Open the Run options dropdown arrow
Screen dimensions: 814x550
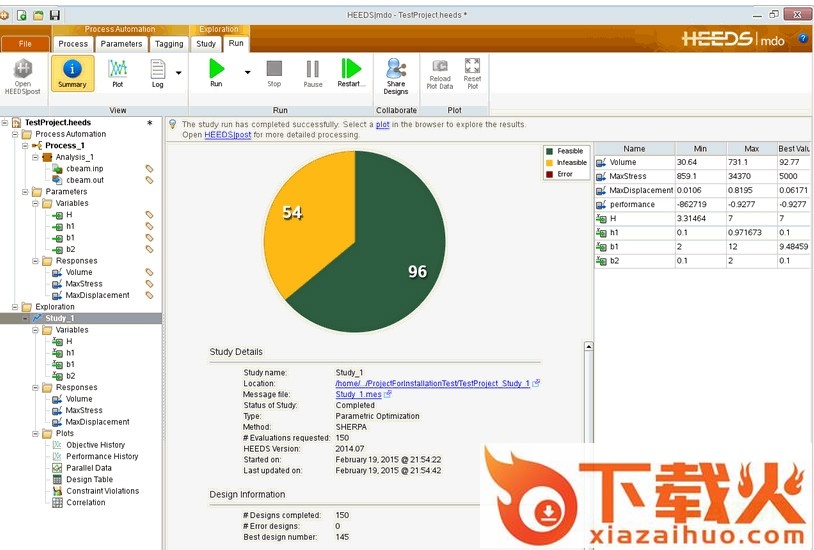(247, 72)
